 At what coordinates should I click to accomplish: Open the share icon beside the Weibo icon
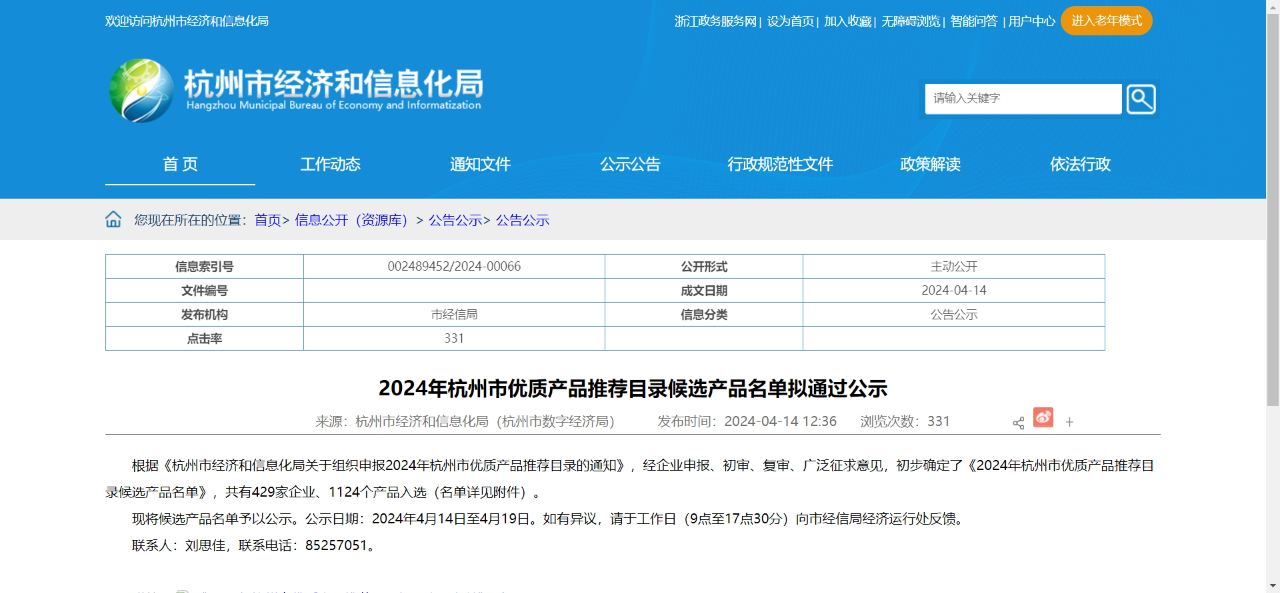[x=1018, y=422]
